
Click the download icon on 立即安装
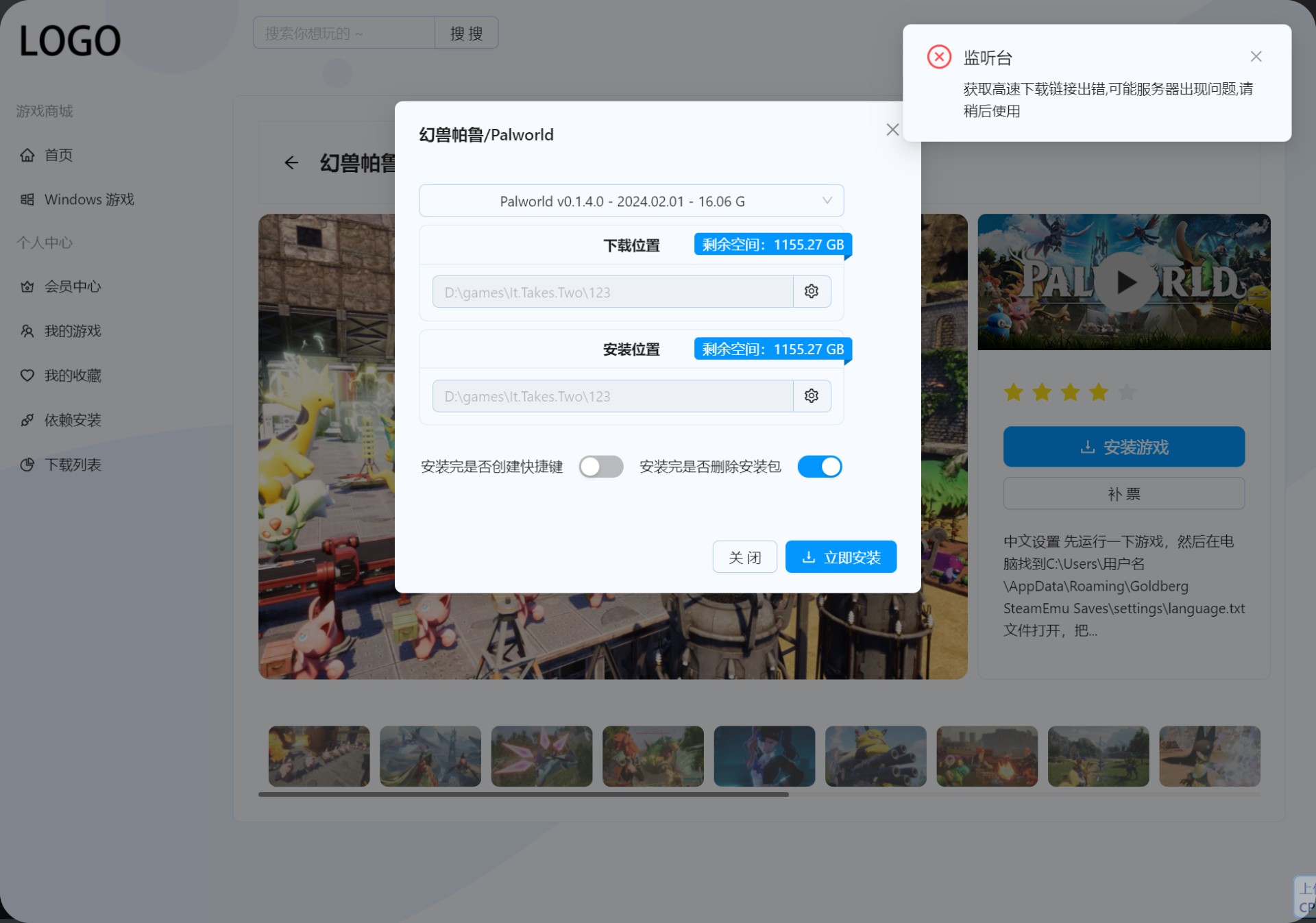[809, 557]
